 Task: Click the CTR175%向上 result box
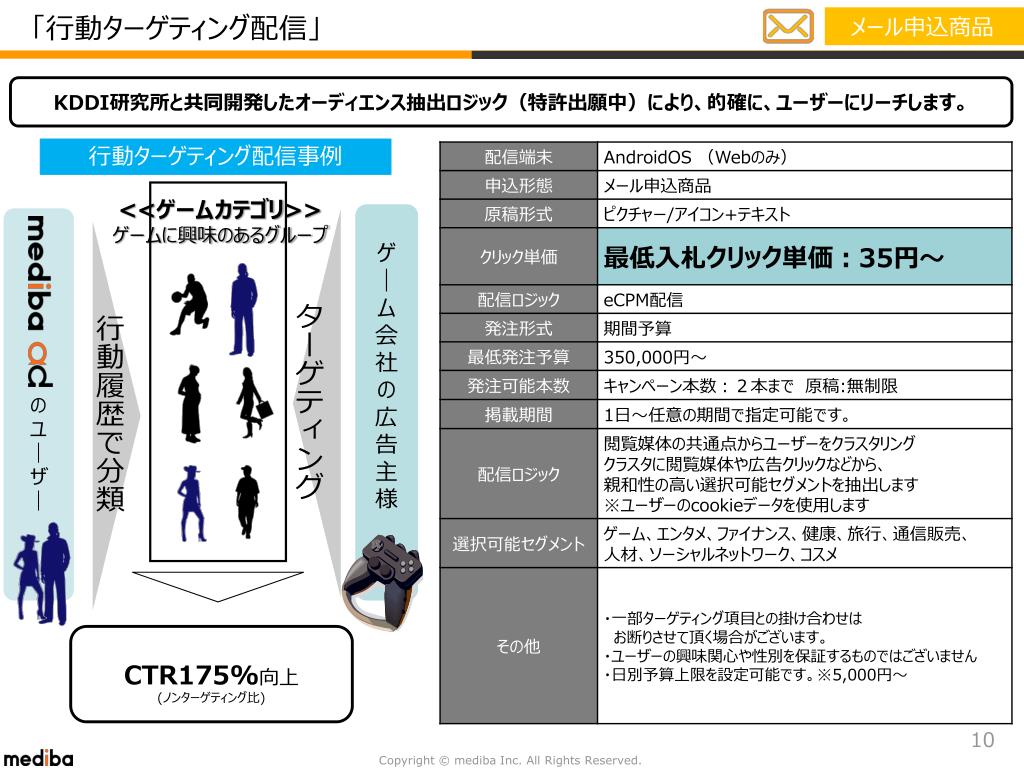[212, 674]
